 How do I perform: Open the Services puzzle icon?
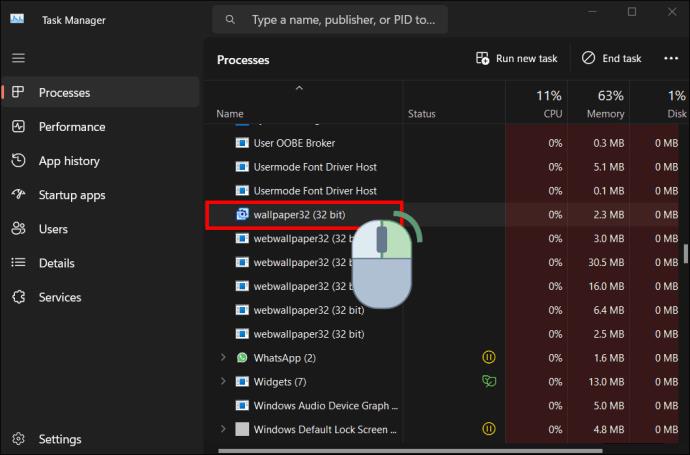click(x=18, y=297)
